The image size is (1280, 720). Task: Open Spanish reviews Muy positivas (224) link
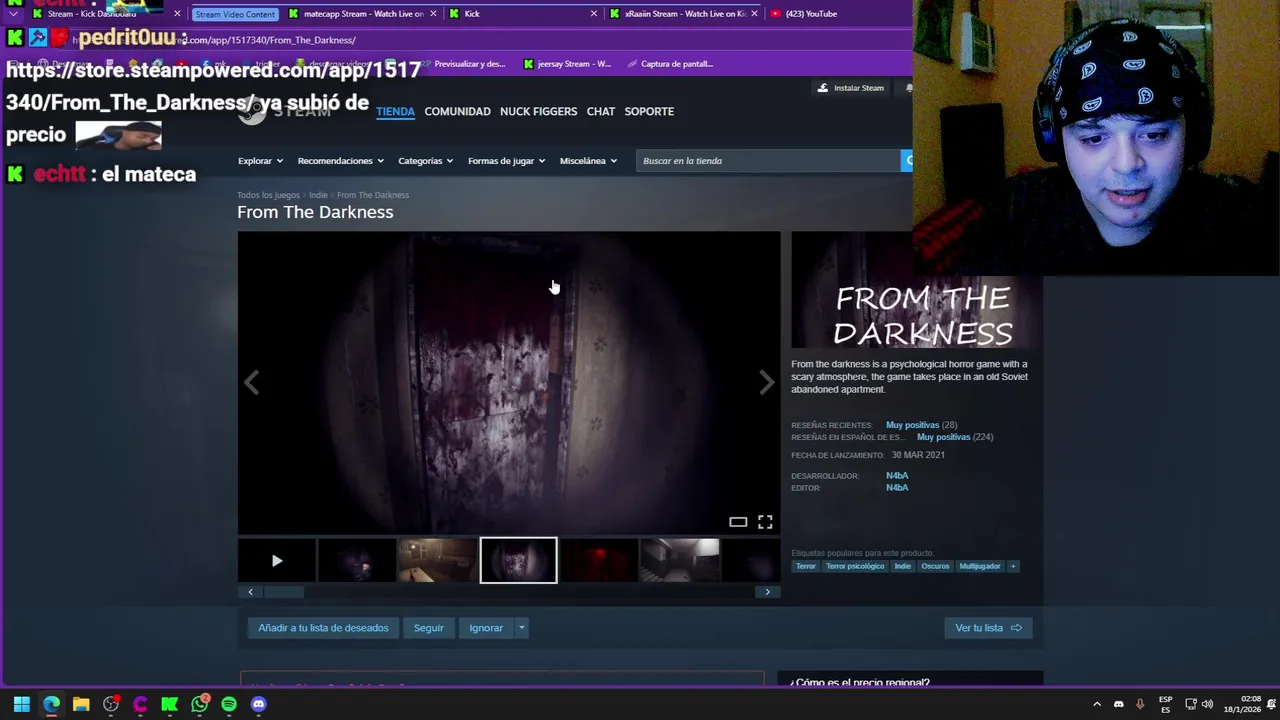(955, 437)
